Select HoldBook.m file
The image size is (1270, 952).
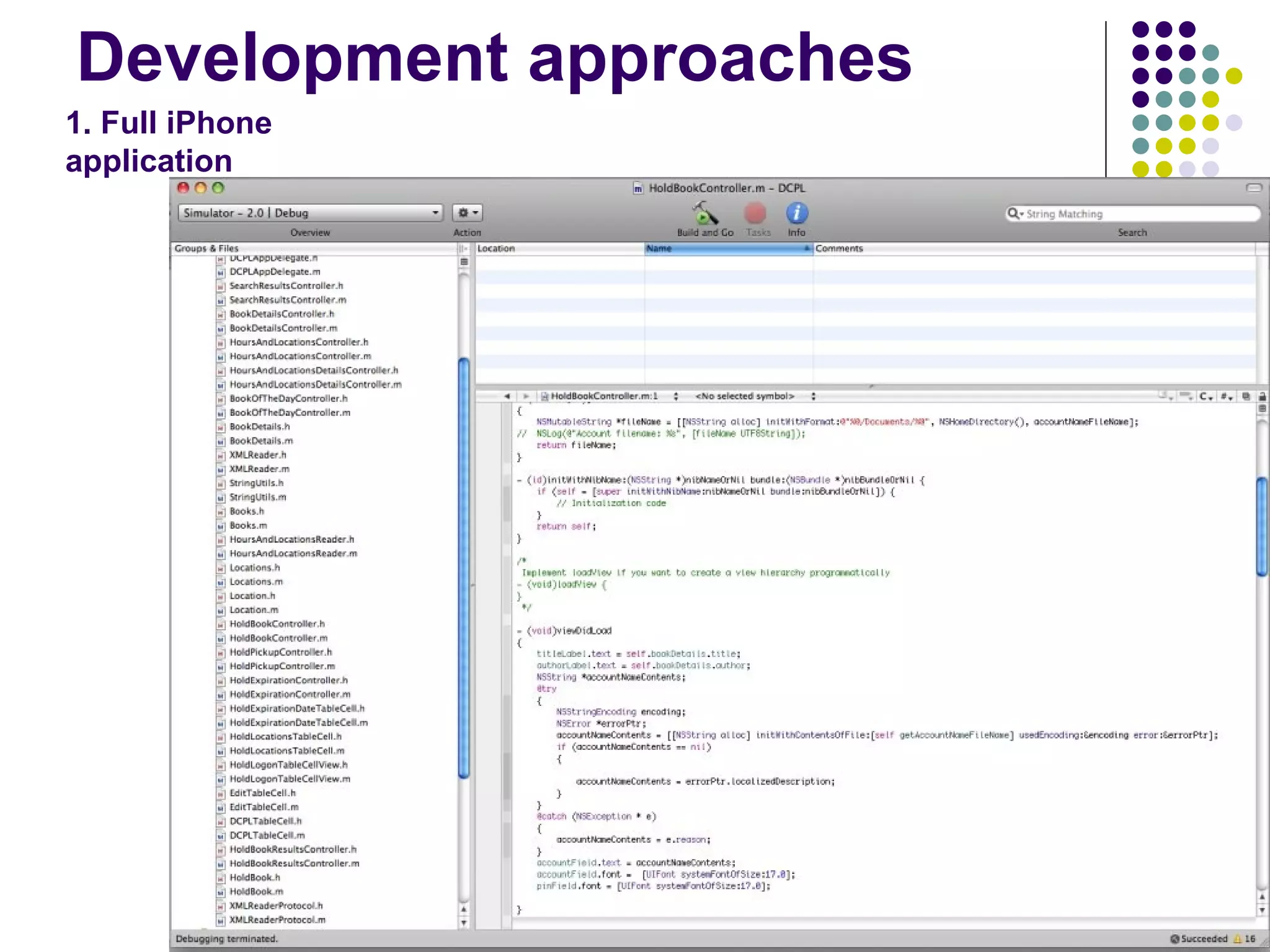(256, 891)
